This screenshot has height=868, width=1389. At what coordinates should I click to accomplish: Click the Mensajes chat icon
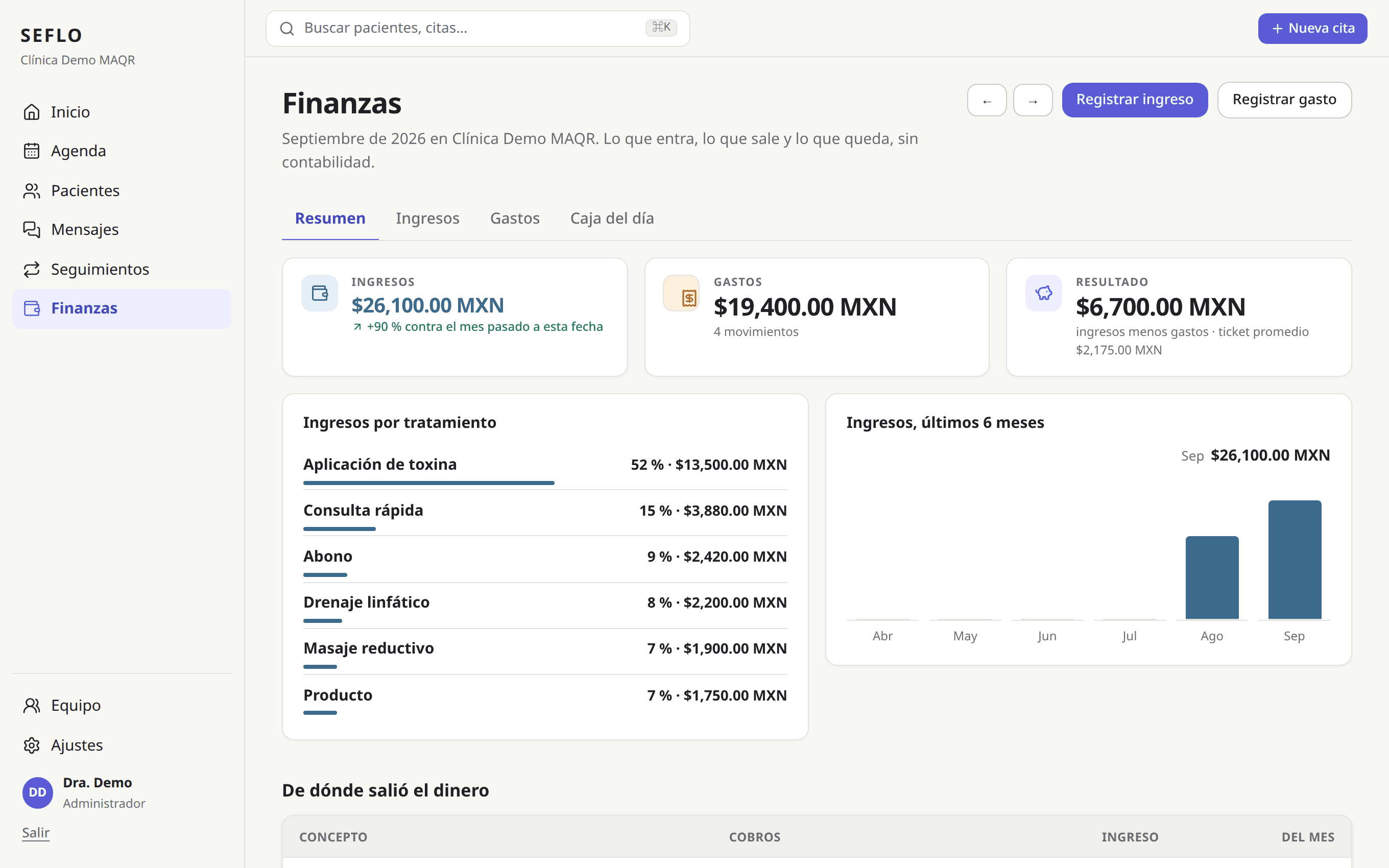coord(32,230)
